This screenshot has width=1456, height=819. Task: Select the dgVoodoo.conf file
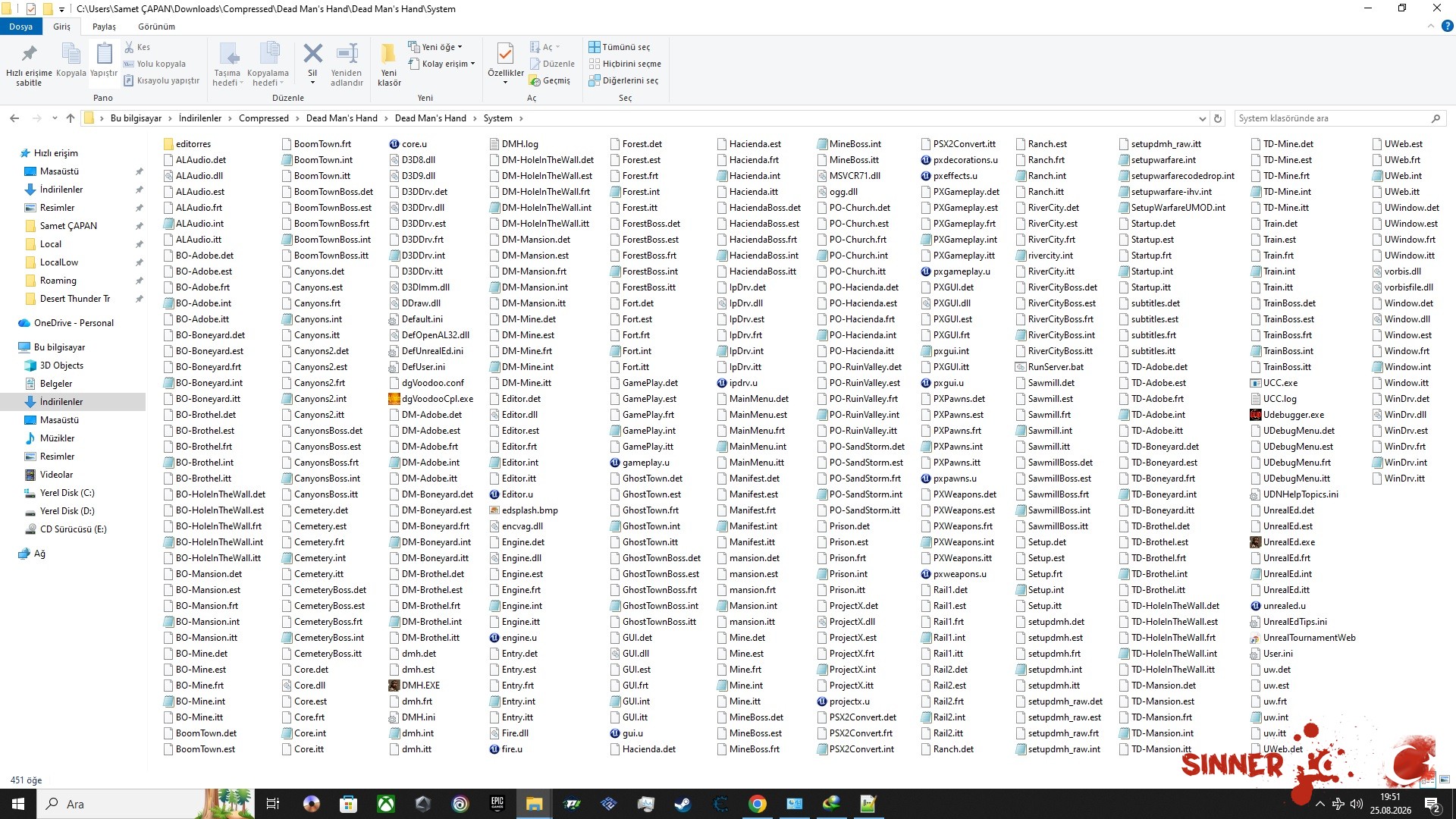pos(426,383)
